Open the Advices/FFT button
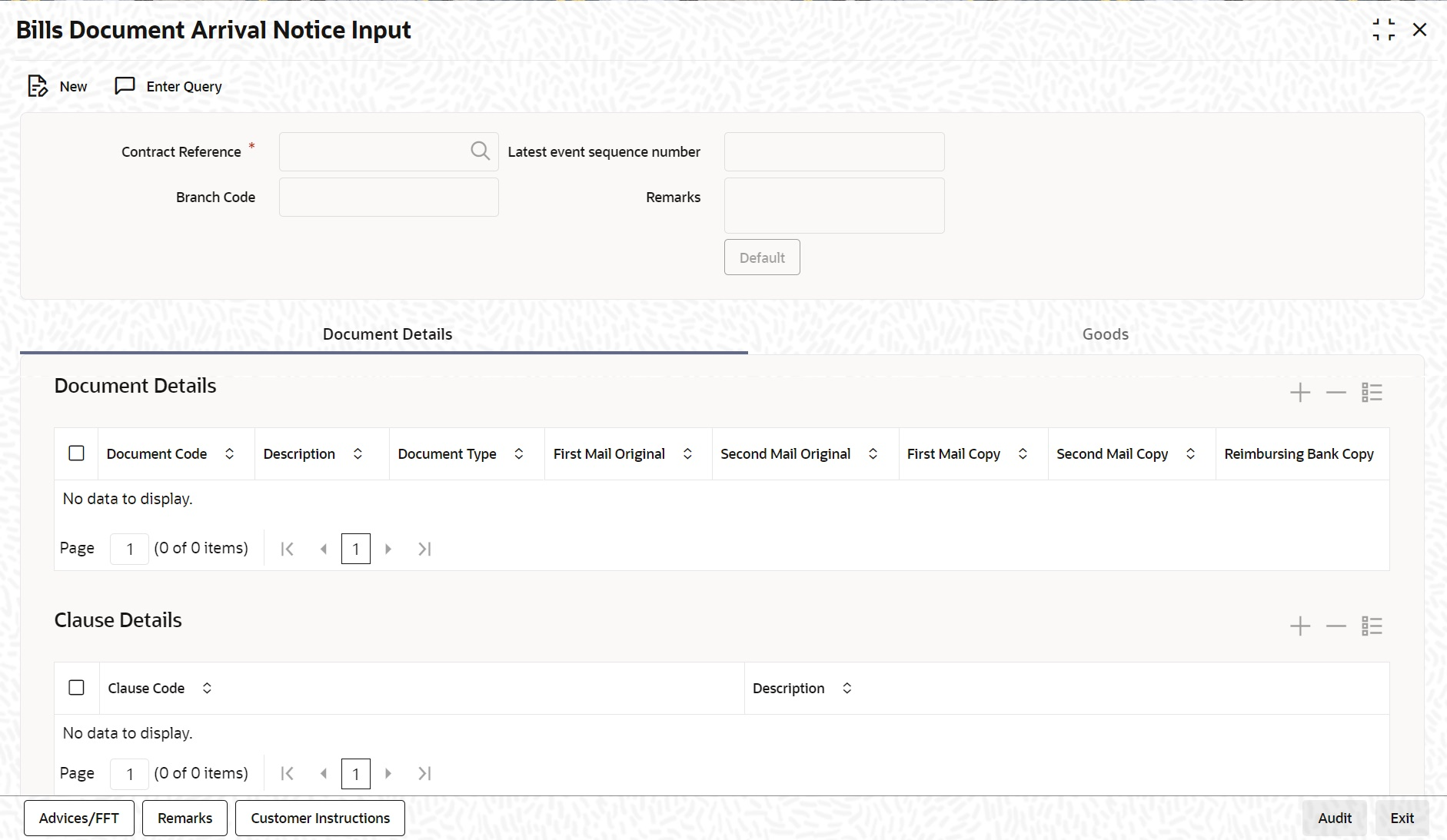Viewport: 1447px width, 840px height. point(79,818)
